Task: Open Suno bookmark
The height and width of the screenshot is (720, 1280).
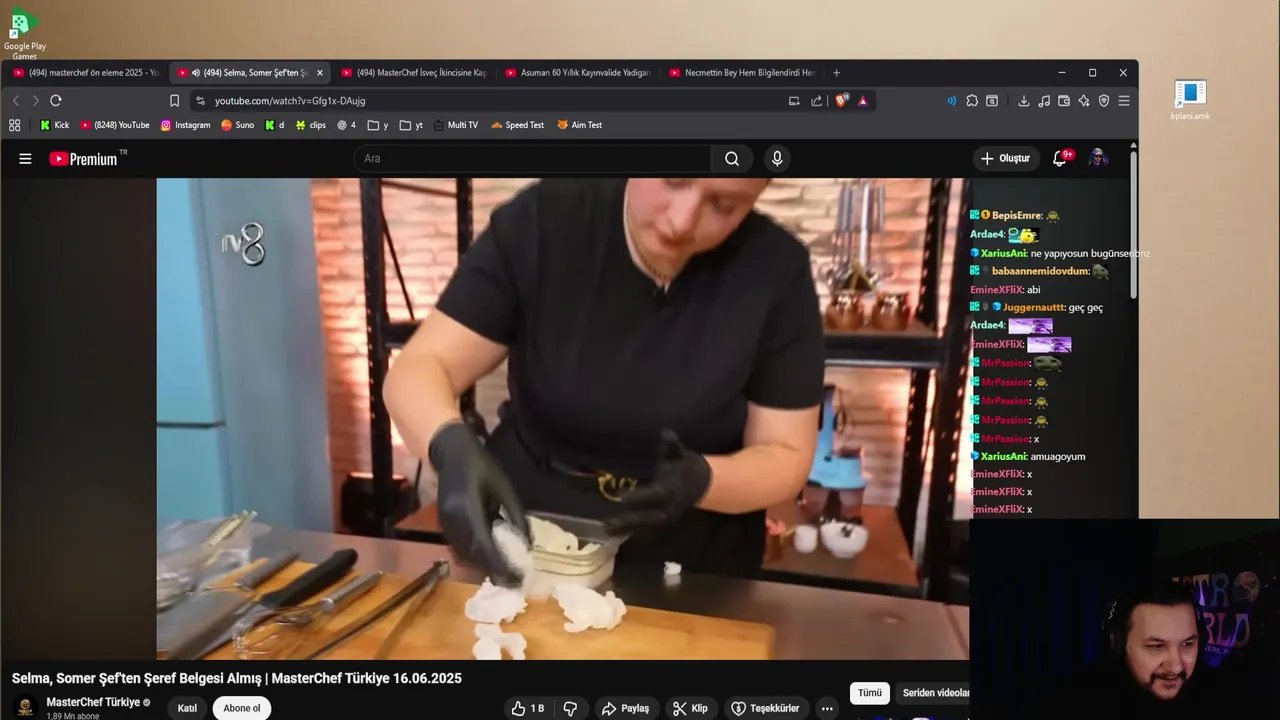Action: 238,125
